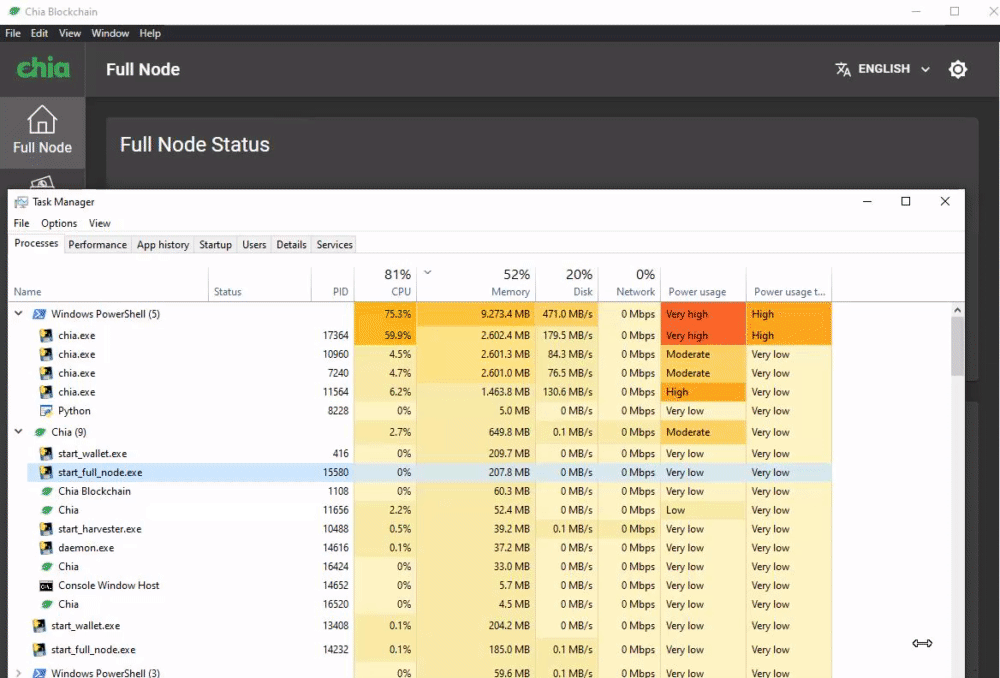Image resolution: width=1000 pixels, height=678 pixels.
Task: Click the translate language icon
Action: [842, 69]
